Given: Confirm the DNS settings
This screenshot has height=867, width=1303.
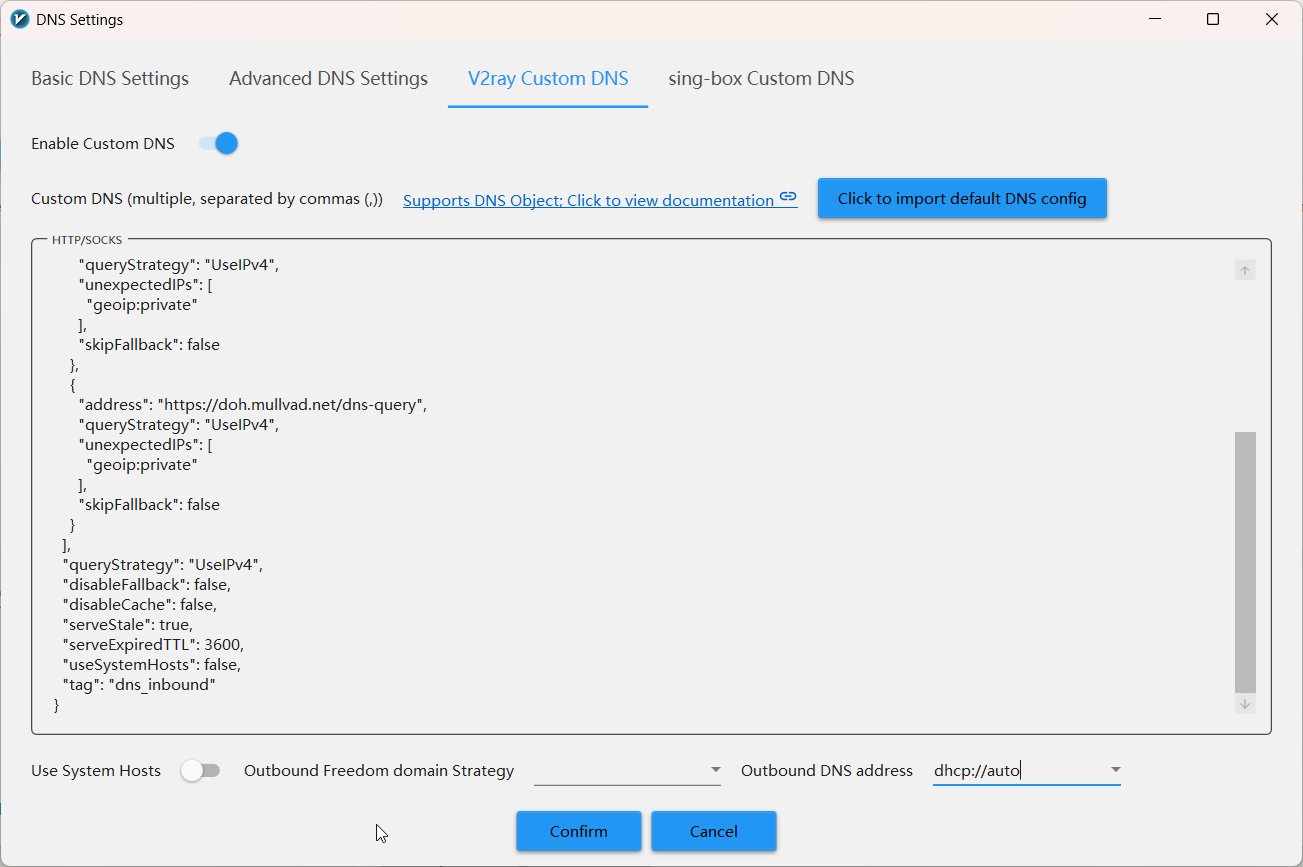Looking at the screenshot, I should coord(578,831).
